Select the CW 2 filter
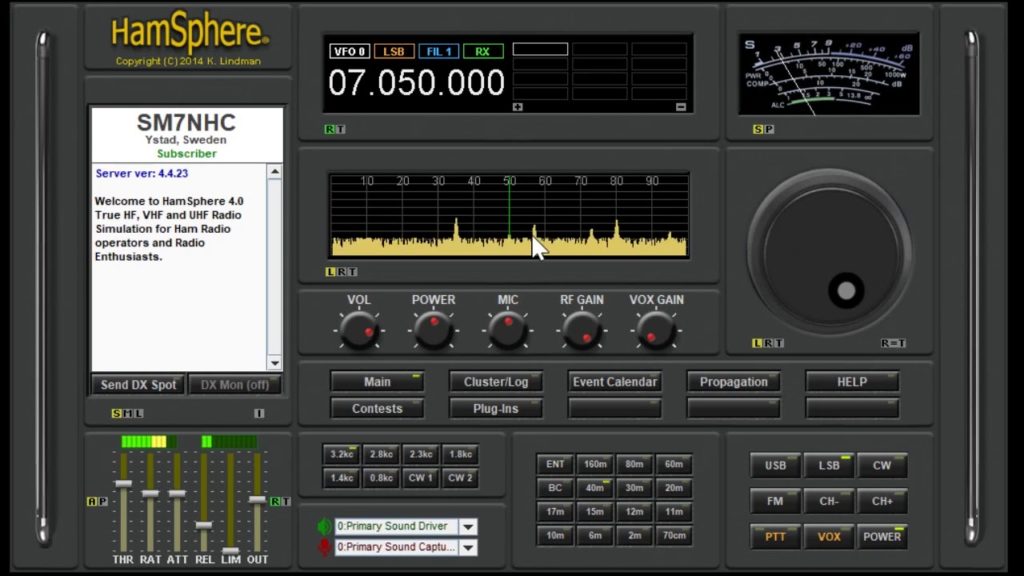 [460, 478]
